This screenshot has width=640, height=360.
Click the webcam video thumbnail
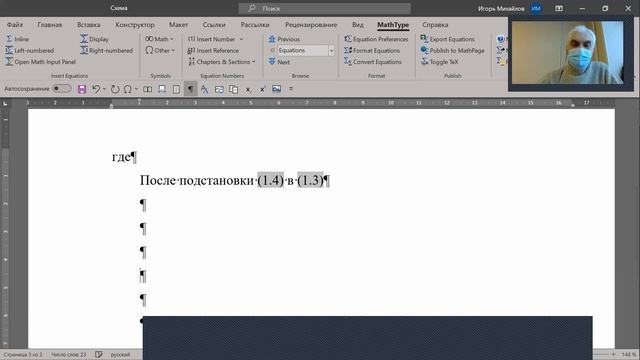pos(567,53)
